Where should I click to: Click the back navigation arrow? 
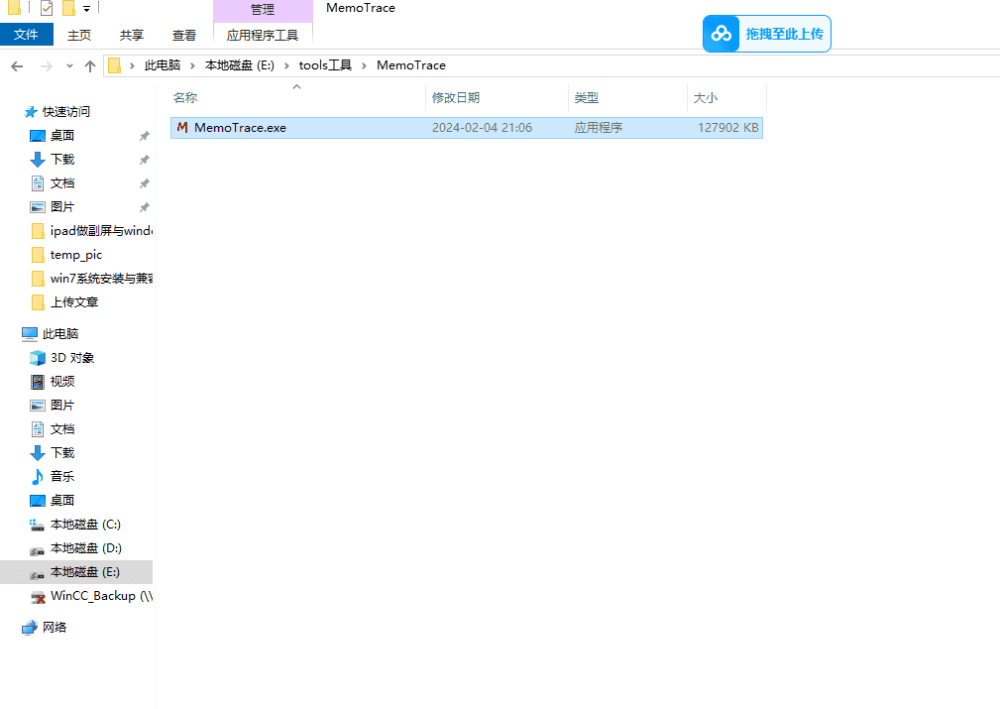[x=17, y=66]
